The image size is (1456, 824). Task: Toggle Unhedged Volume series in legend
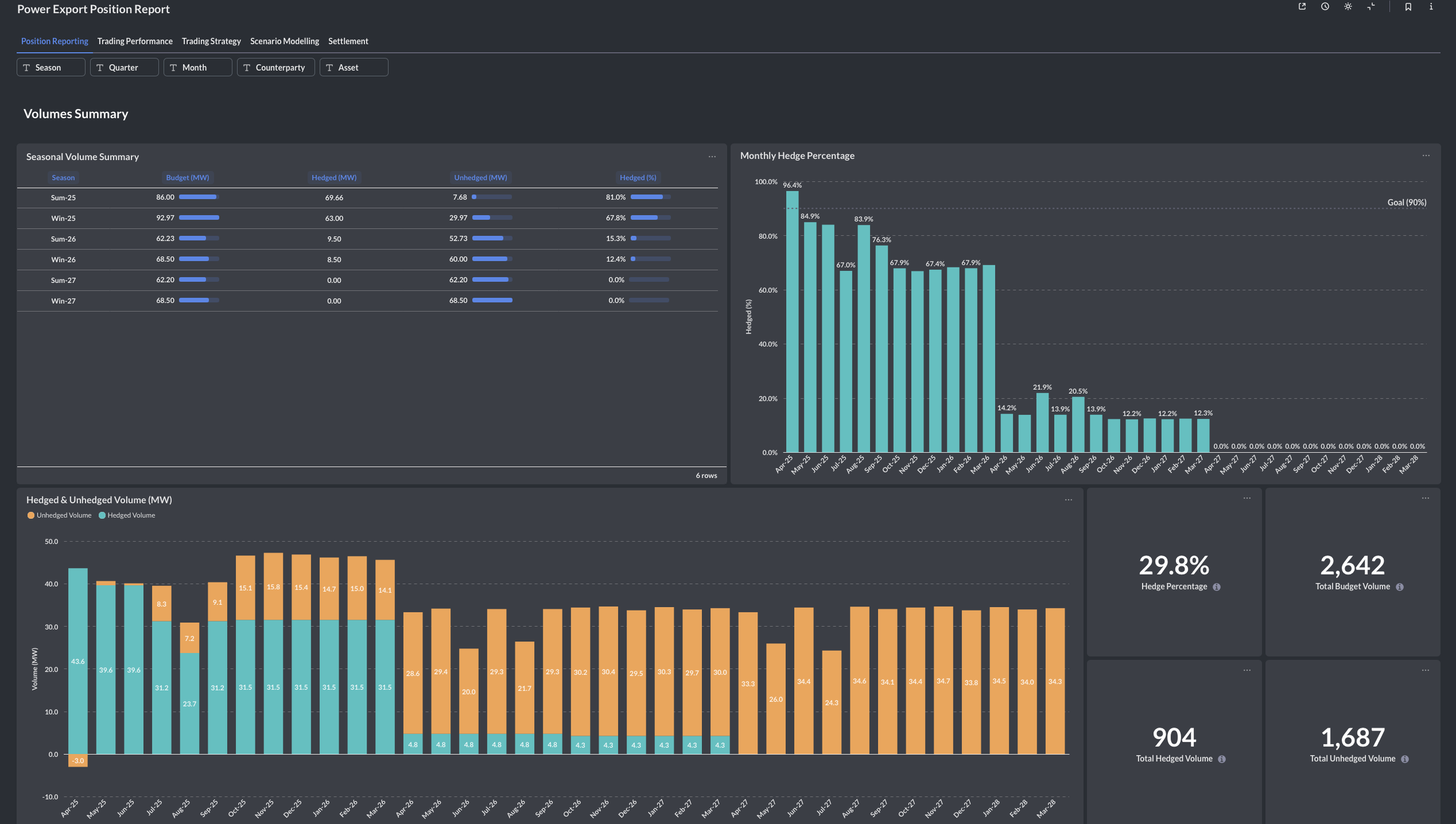pyautogui.click(x=59, y=515)
